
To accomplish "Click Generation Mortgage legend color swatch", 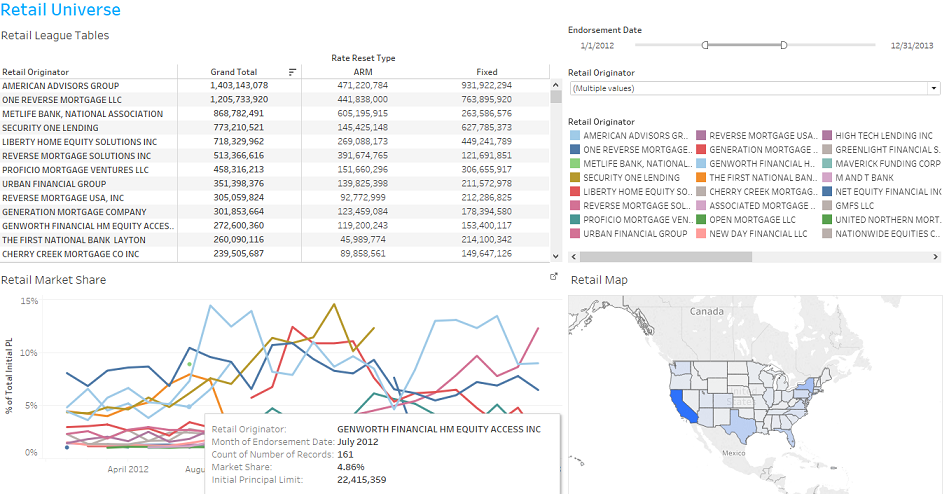I will [701, 150].
